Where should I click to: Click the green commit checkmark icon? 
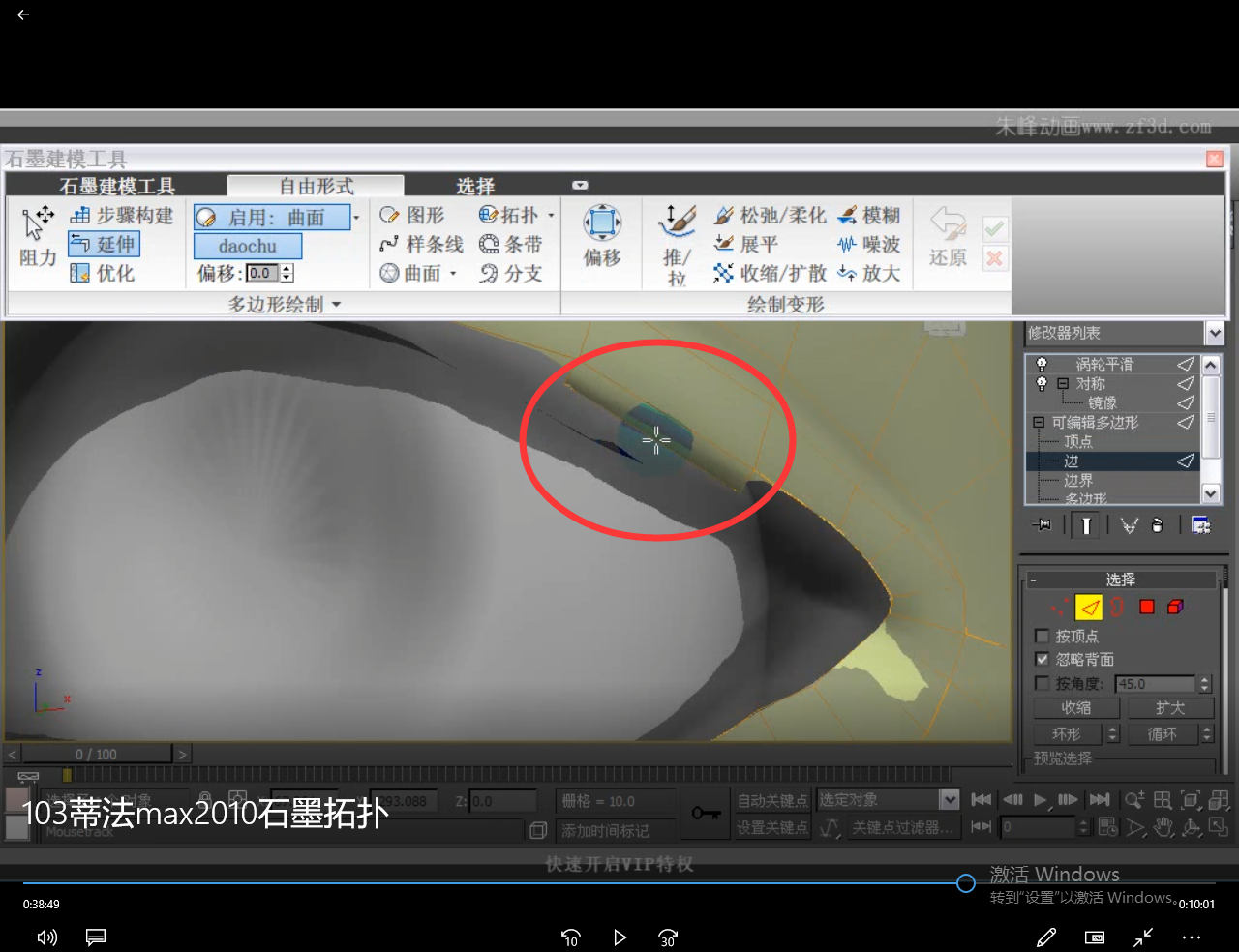994,228
